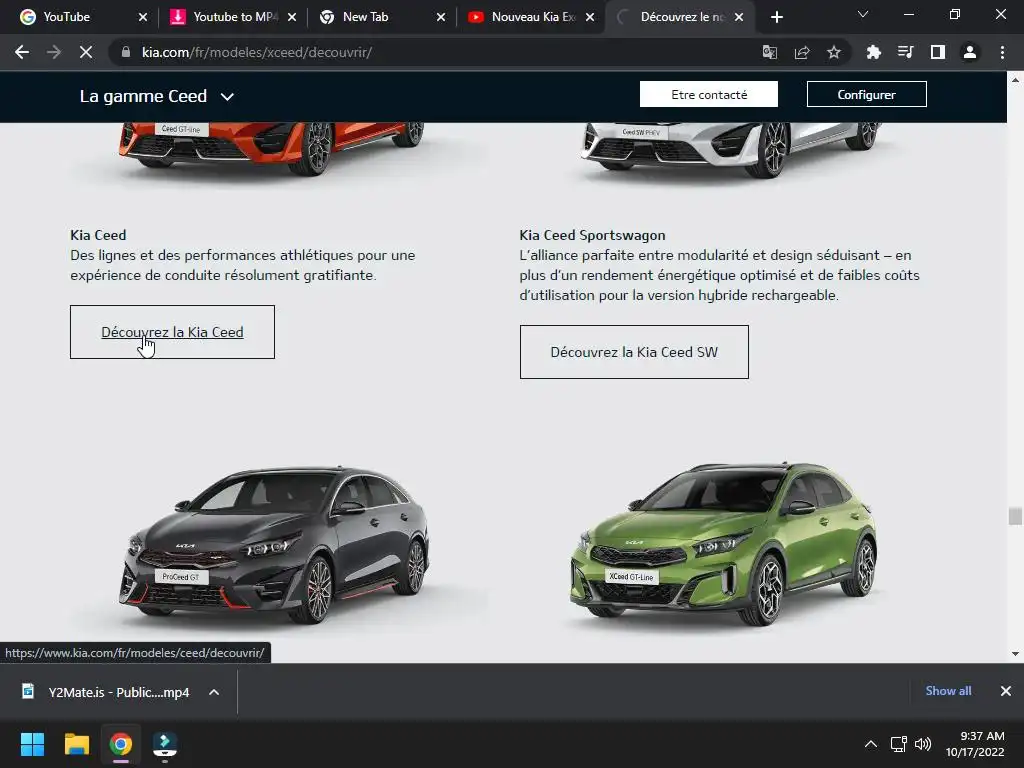The height and width of the screenshot is (768, 1024).
Task: Select the grey ProCeed GT car image
Action: pyautogui.click(x=274, y=545)
